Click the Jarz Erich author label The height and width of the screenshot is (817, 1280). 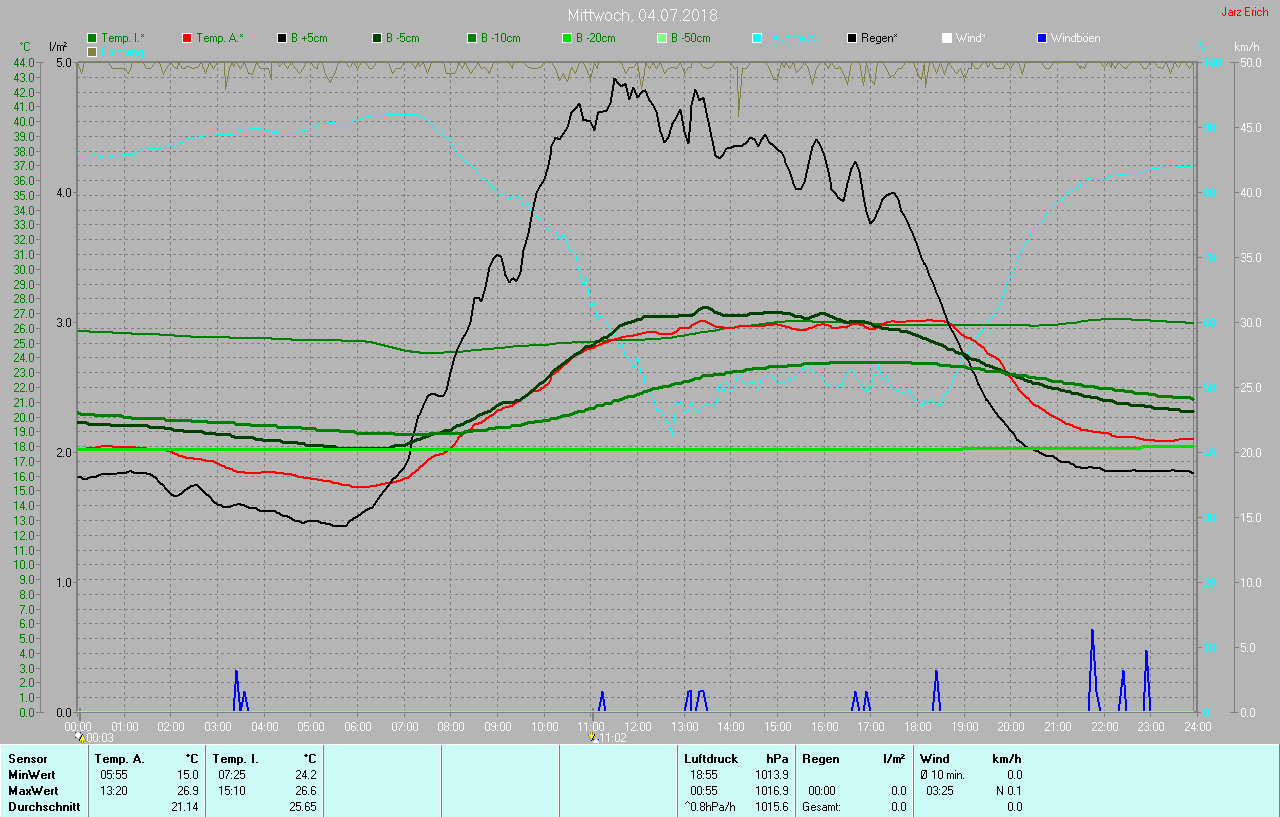[1247, 12]
